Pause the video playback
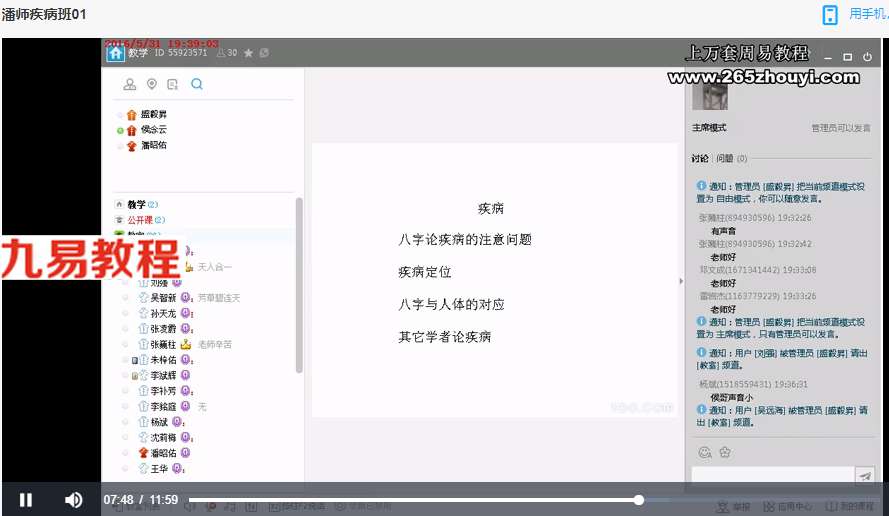This screenshot has height=516, width=889. [26, 500]
